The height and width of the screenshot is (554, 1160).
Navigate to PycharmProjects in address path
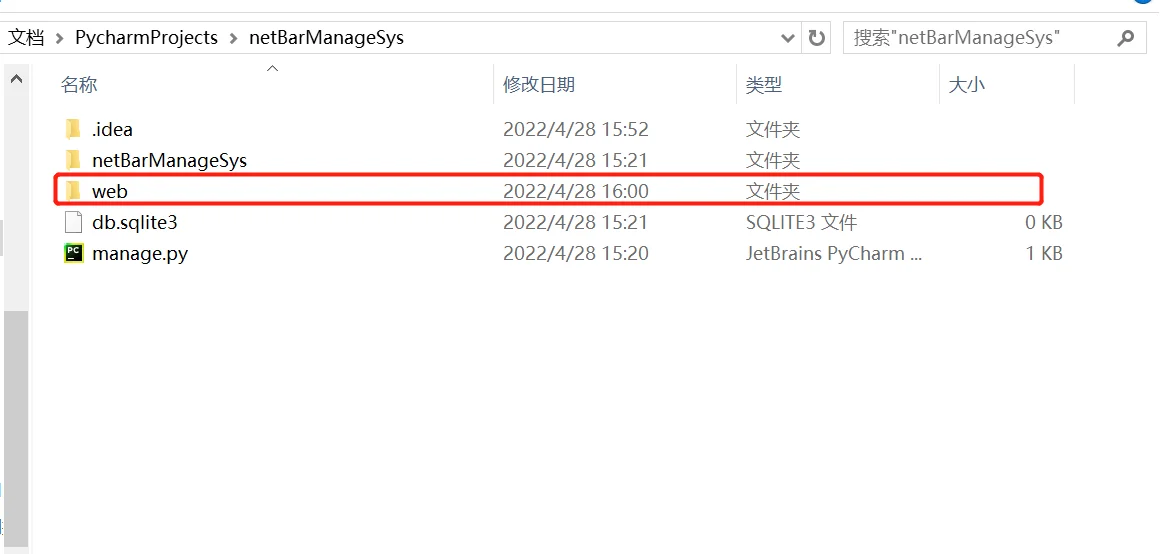pyautogui.click(x=146, y=38)
